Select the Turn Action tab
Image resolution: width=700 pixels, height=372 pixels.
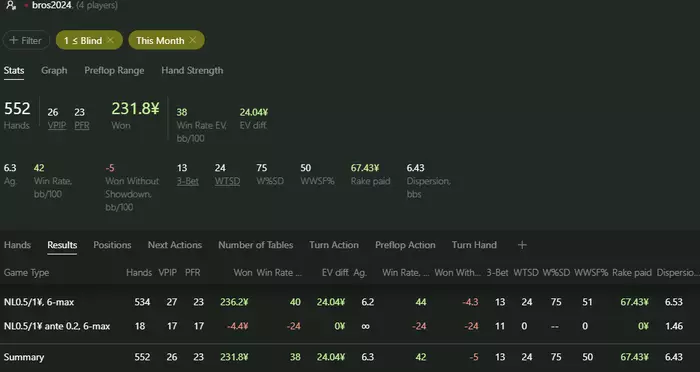334,245
